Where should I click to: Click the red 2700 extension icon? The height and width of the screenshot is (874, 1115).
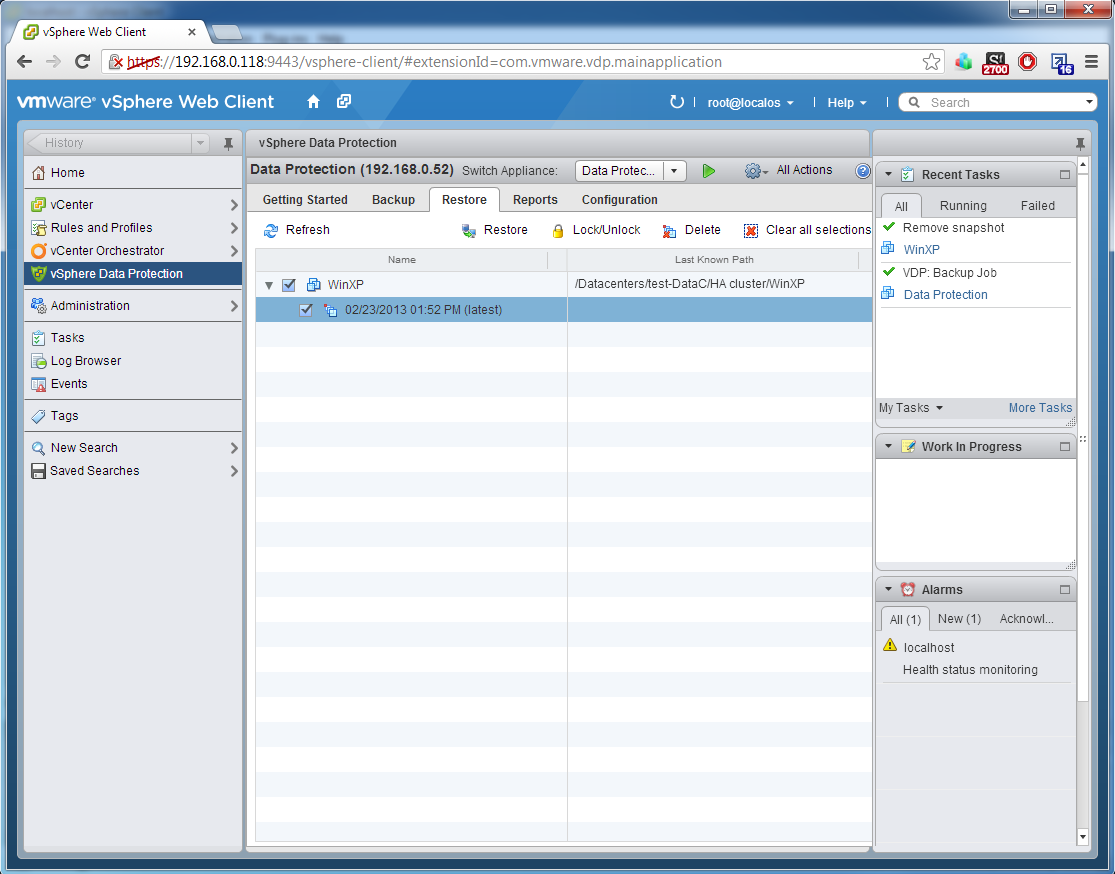pyautogui.click(x=996, y=63)
